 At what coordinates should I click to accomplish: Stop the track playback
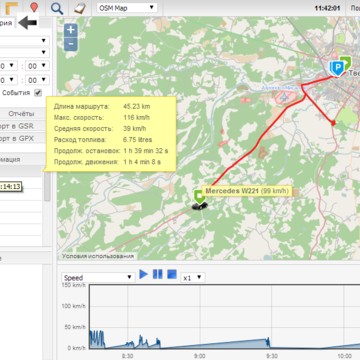pyautogui.click(x=172, y=275)
